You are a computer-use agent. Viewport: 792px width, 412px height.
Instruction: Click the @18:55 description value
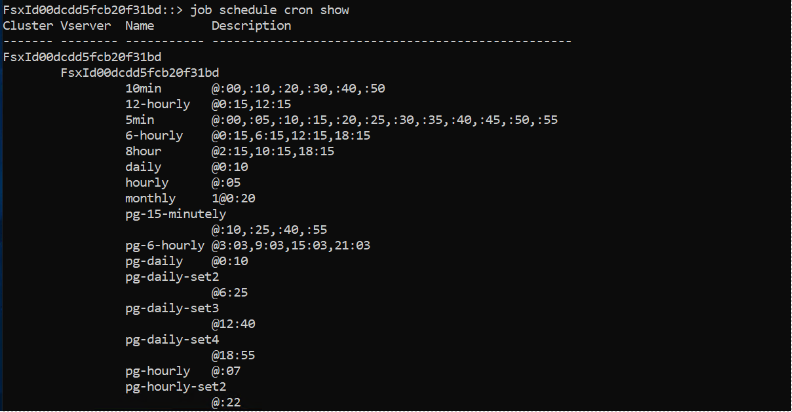(x=233, y=355)
